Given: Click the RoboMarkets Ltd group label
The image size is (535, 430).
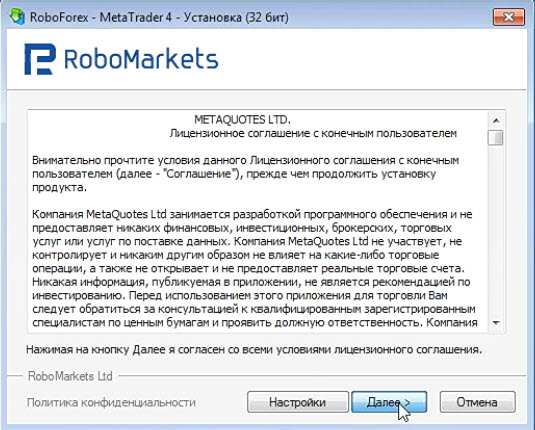Looking at the screenshot, I should pyautogui.click(x=70, y=376).
